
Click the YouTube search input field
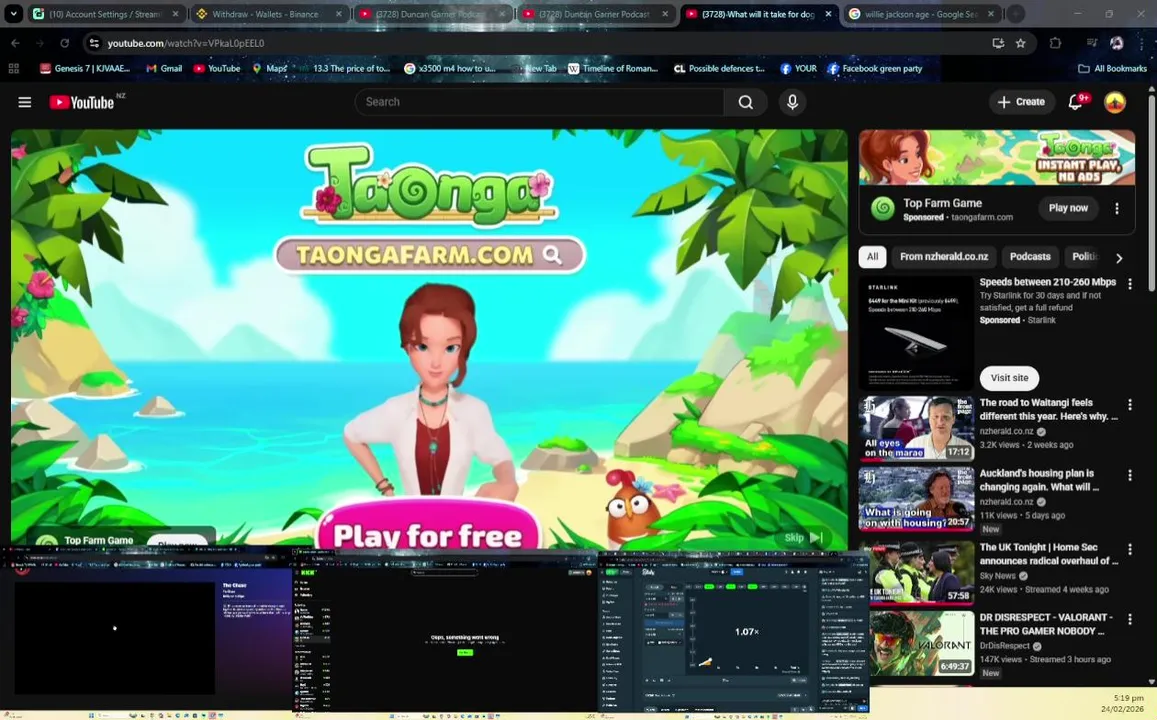pyautogui.click(x=539, y=103)
